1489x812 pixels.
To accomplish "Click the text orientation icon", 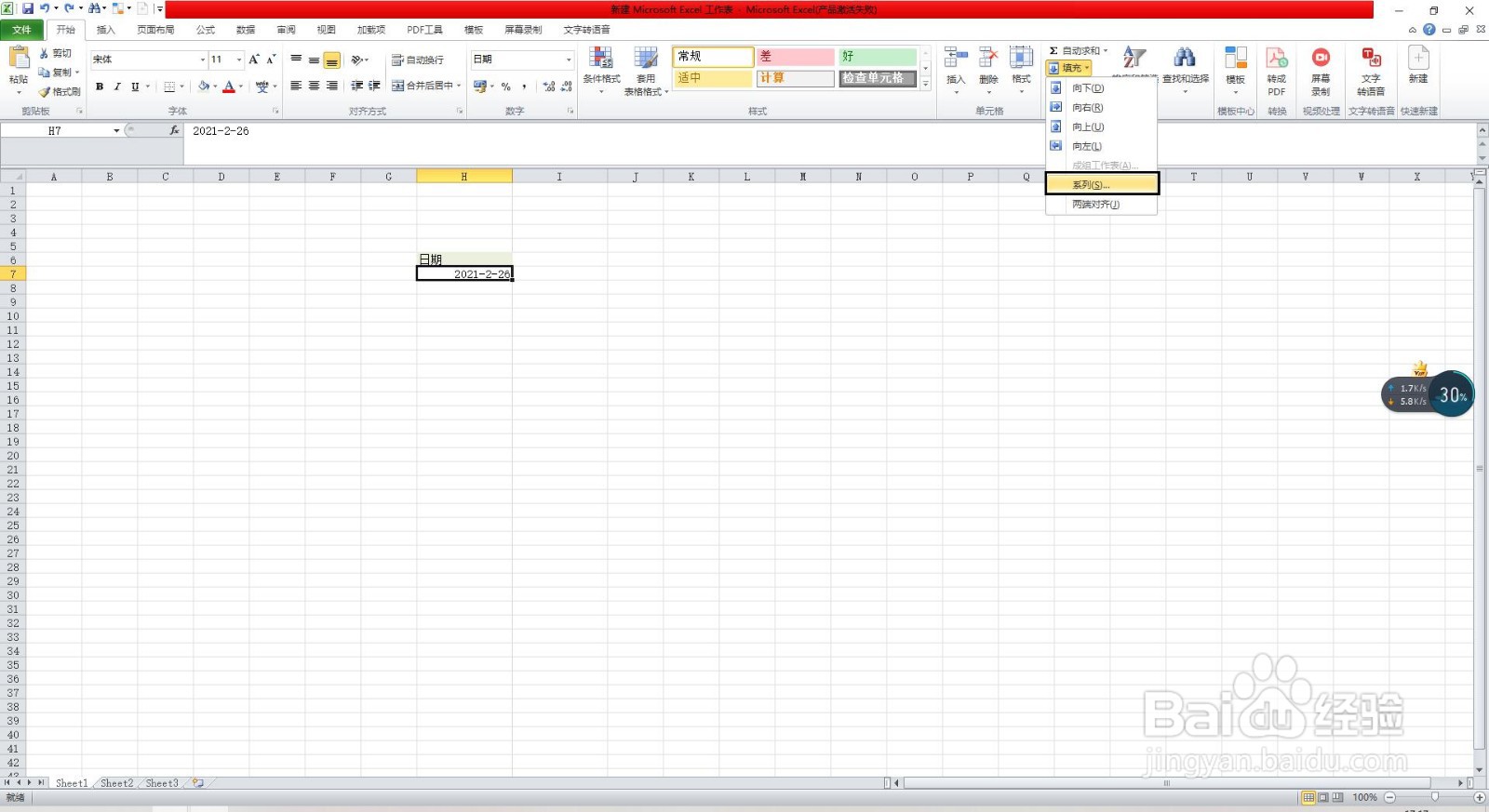I will pyautogui.click(x=357, y=60).
